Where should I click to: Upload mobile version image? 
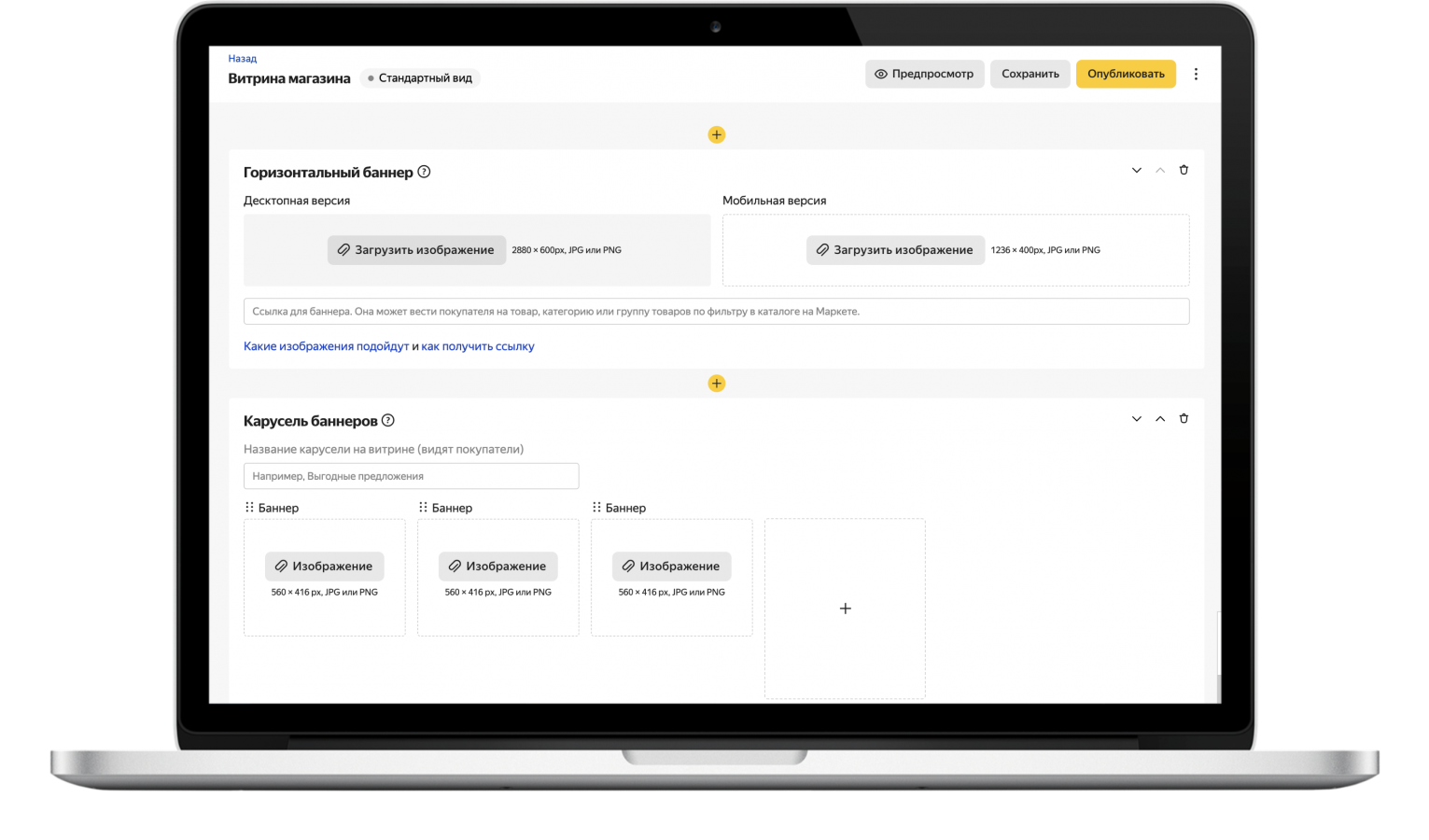tap(895, 250)
